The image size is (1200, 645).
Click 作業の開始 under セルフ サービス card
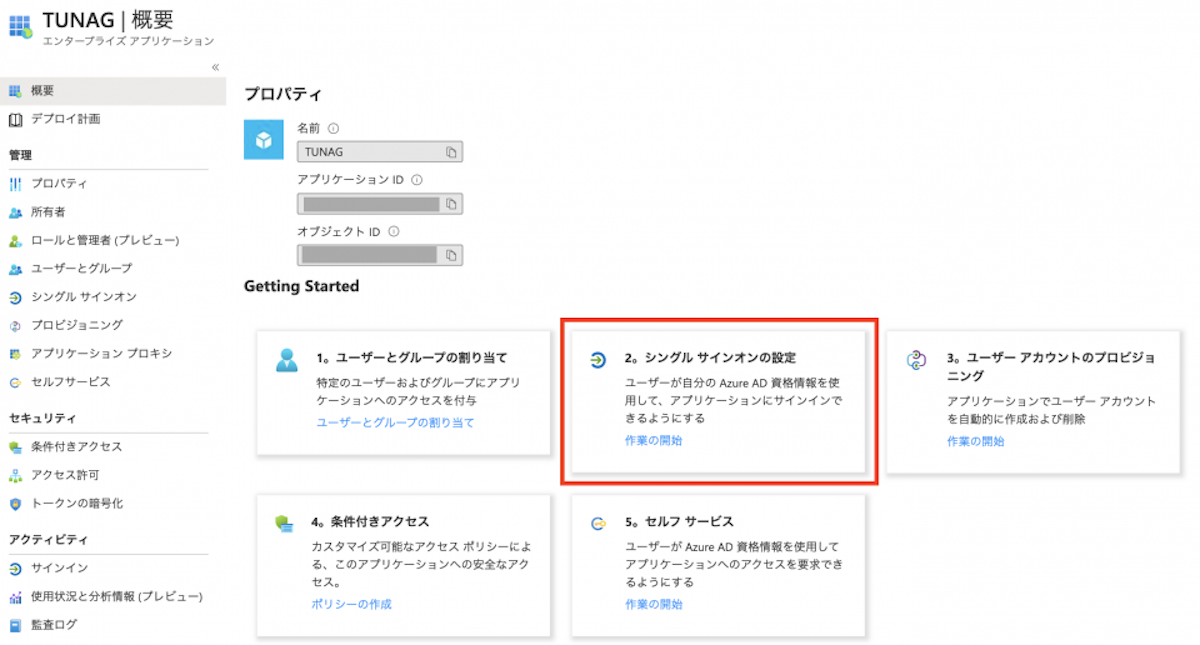(x=654, y=604)
